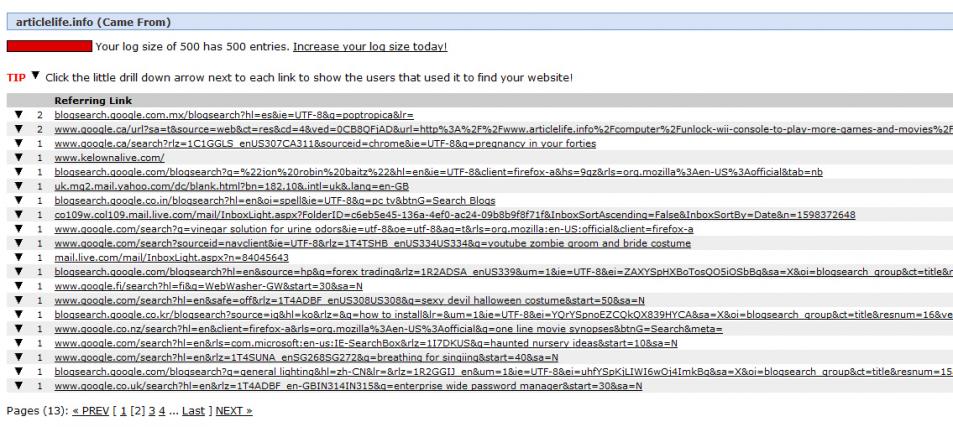Click the red log size usage bar
The width and height of the screenshot is (953, 427).
point(49,46)
